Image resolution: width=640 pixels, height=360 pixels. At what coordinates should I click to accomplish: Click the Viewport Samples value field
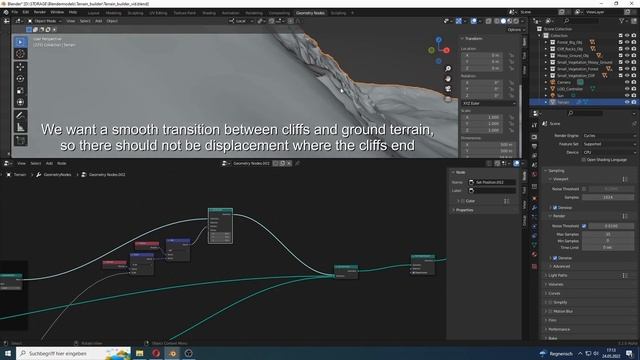point(608,197)
